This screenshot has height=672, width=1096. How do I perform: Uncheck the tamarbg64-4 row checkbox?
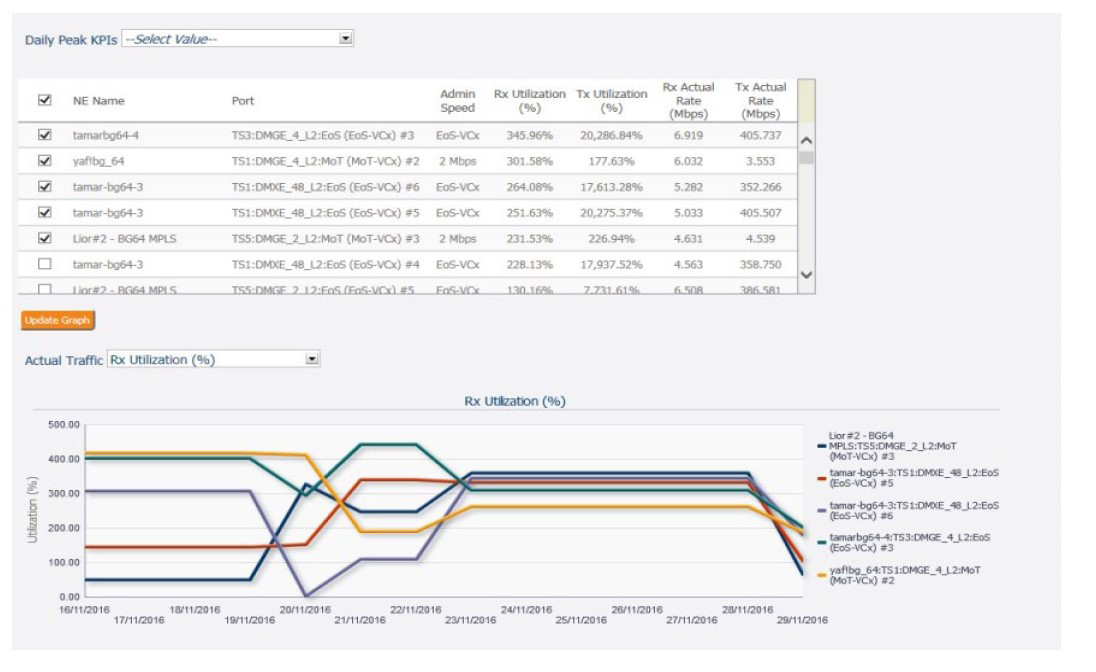(x=45, y=135)
